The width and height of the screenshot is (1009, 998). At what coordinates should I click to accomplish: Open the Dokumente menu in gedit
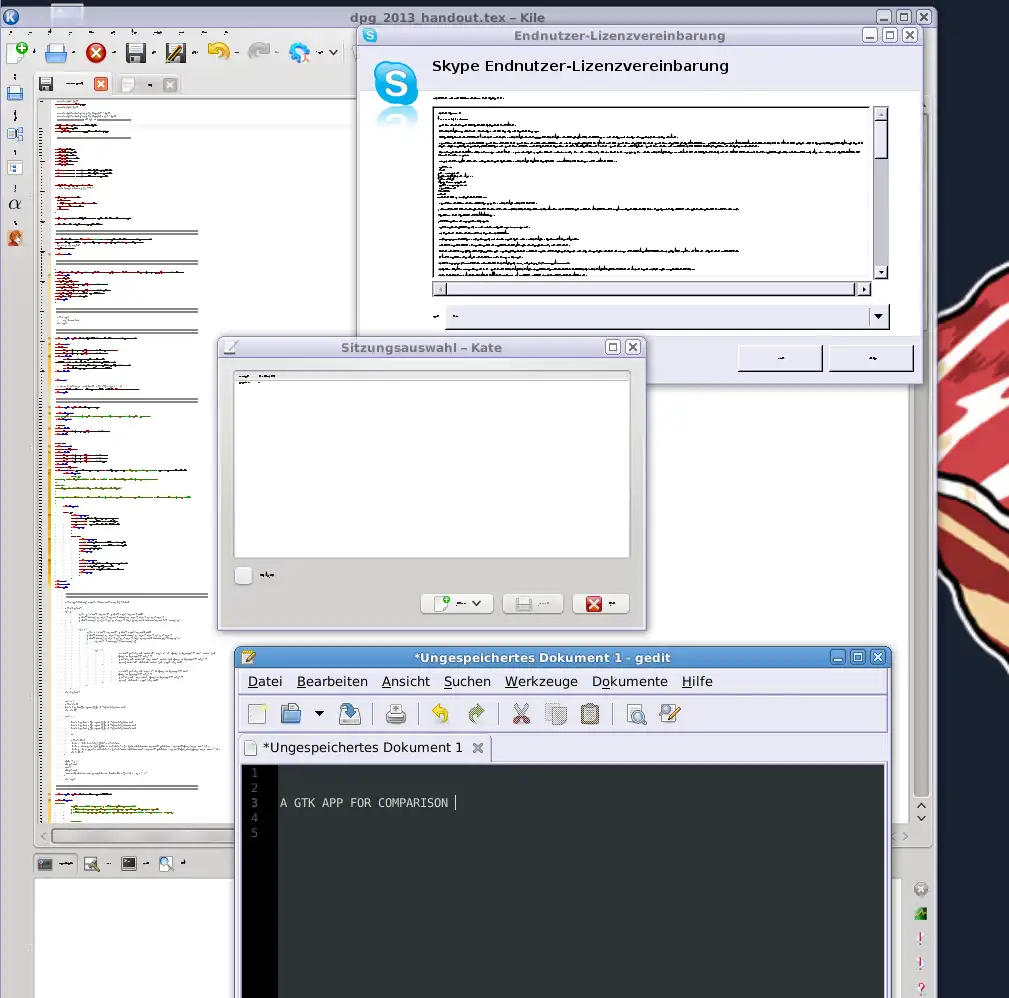(629, 681)
